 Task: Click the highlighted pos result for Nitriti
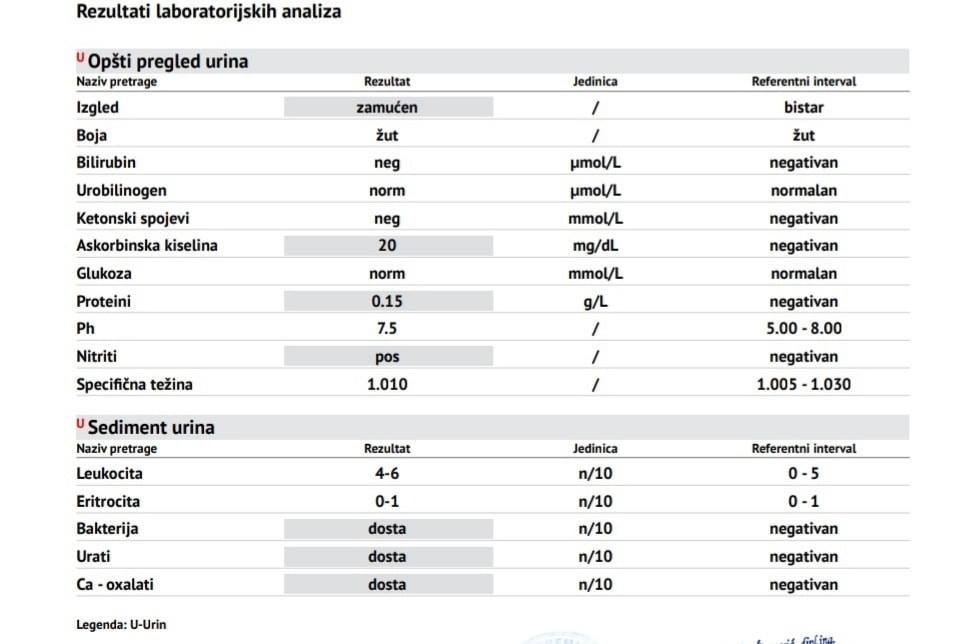click(388, 356)
